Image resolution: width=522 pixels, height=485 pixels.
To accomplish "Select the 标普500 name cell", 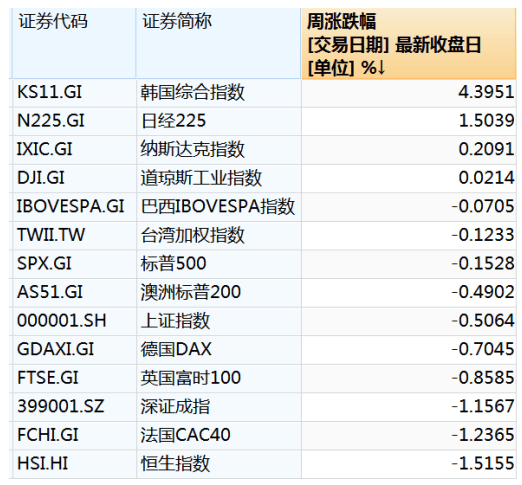I will click(219, 264).
